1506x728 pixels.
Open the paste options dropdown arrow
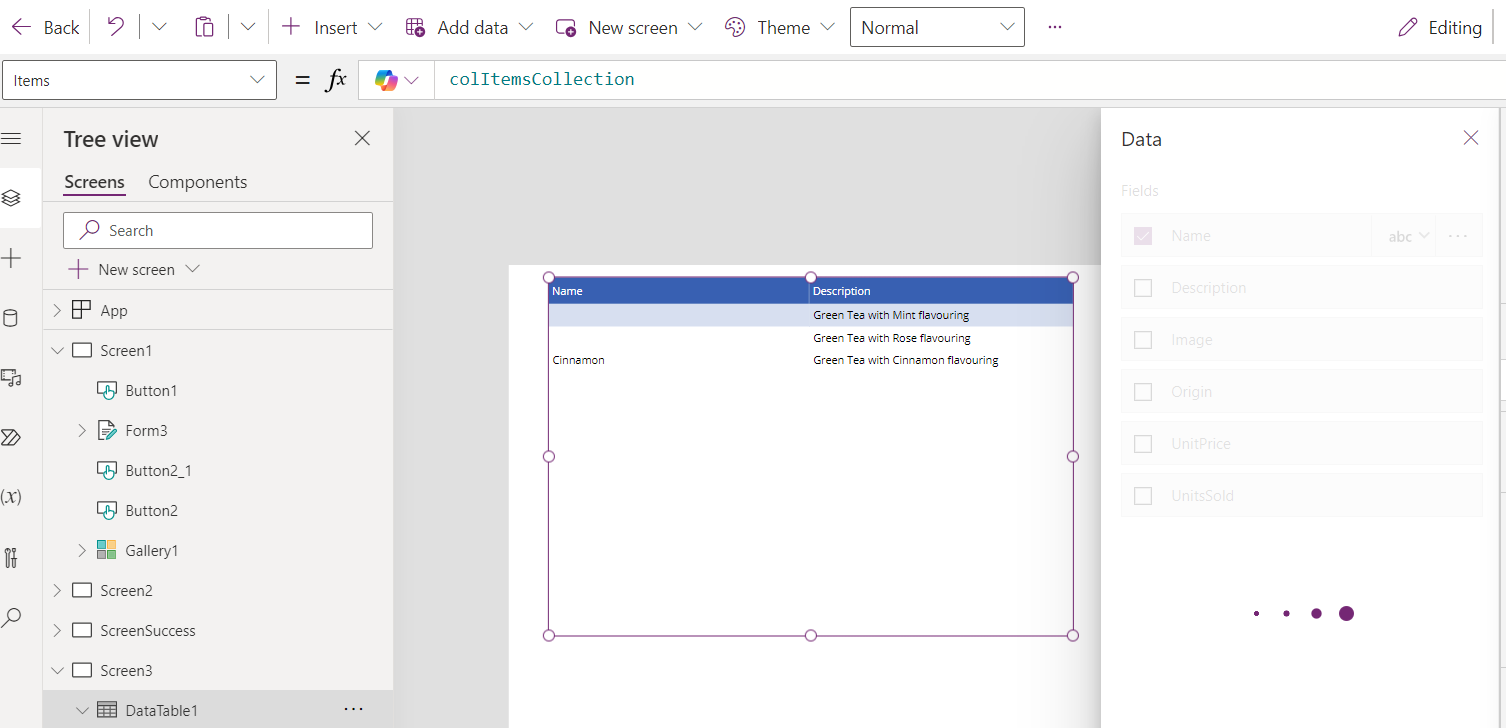(x=248, y=27)
